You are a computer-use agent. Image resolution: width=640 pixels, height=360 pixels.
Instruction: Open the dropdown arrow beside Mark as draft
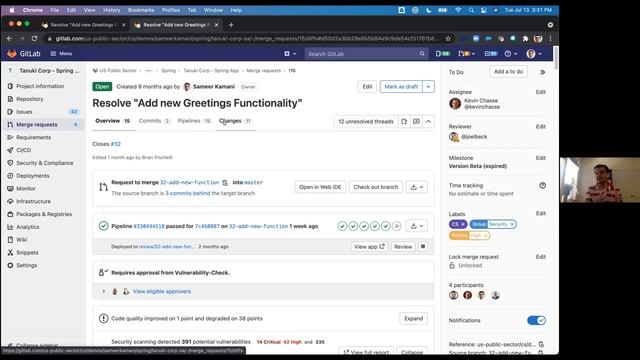coord(428,87)
